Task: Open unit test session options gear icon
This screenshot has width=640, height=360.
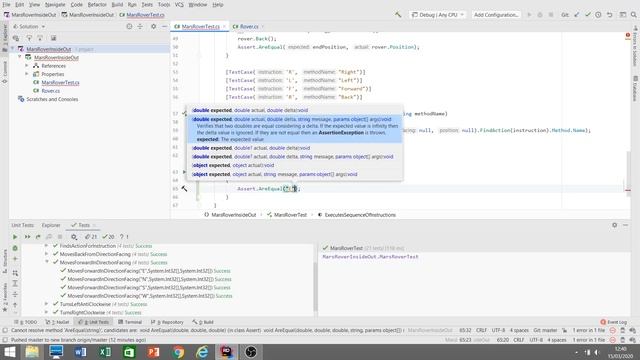Action: 74,237
